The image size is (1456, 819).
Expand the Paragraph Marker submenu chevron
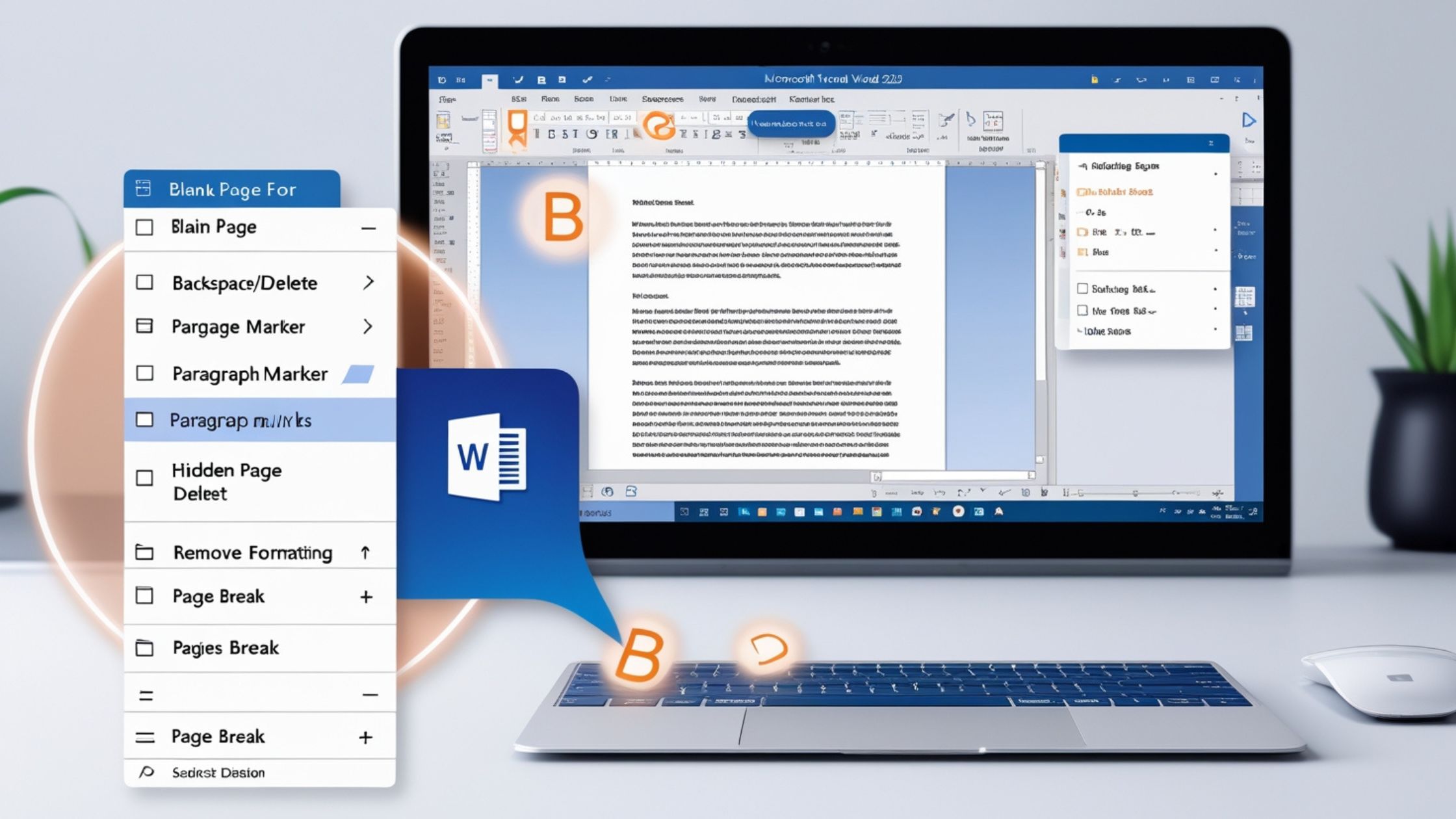click(x=367, y=326)
